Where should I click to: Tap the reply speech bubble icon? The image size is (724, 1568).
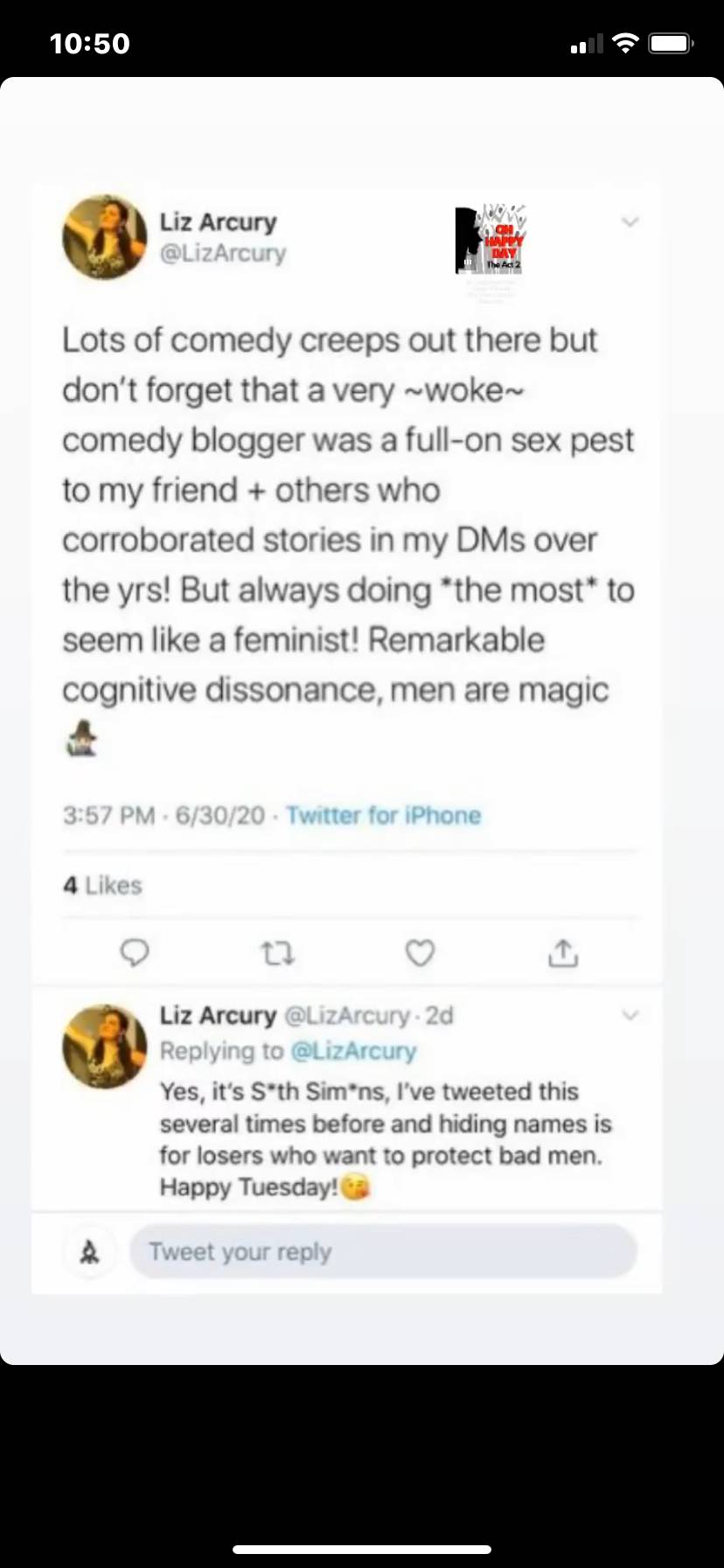pyautogui.click(x=134, y=952)
